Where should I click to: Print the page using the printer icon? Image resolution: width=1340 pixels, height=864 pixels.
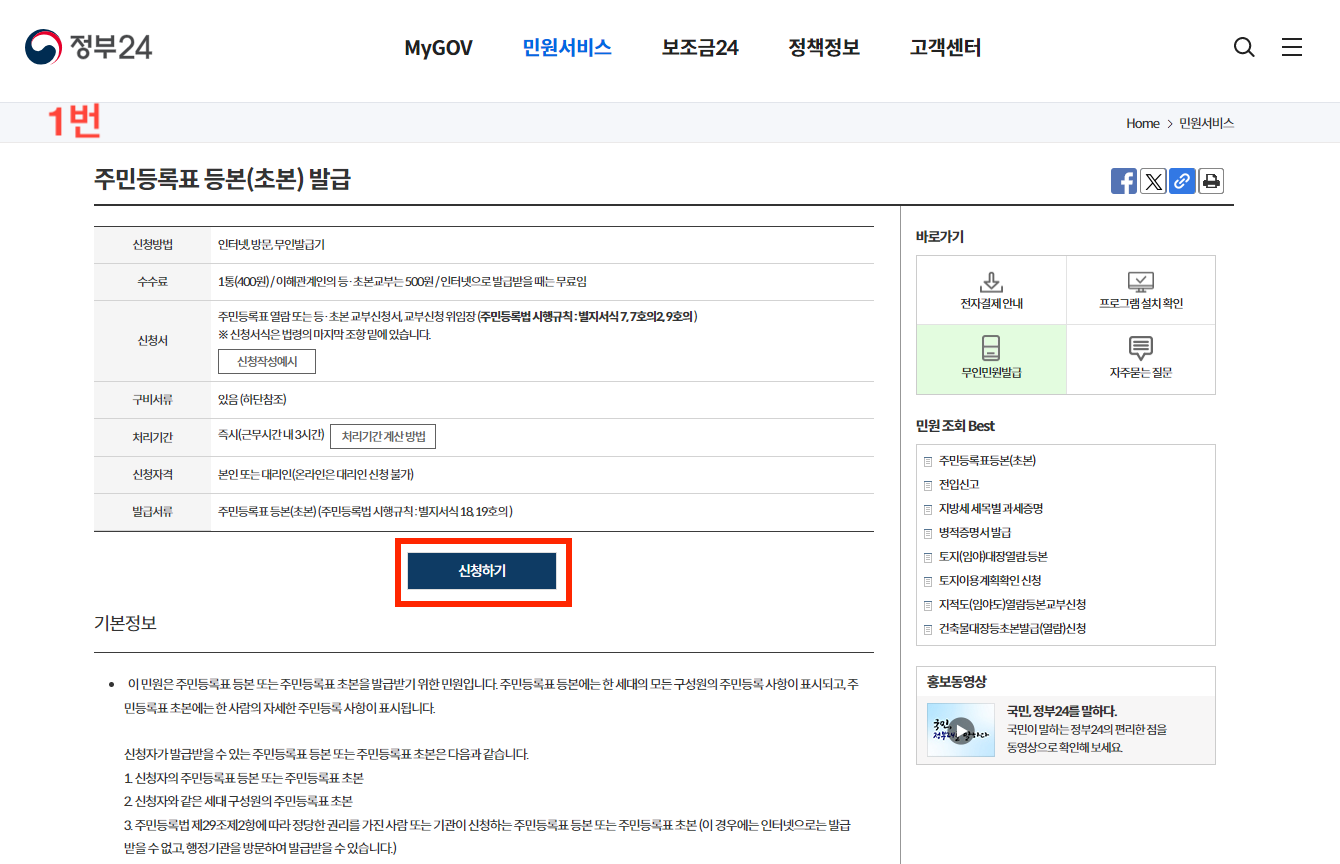[x=1210, y=181]
